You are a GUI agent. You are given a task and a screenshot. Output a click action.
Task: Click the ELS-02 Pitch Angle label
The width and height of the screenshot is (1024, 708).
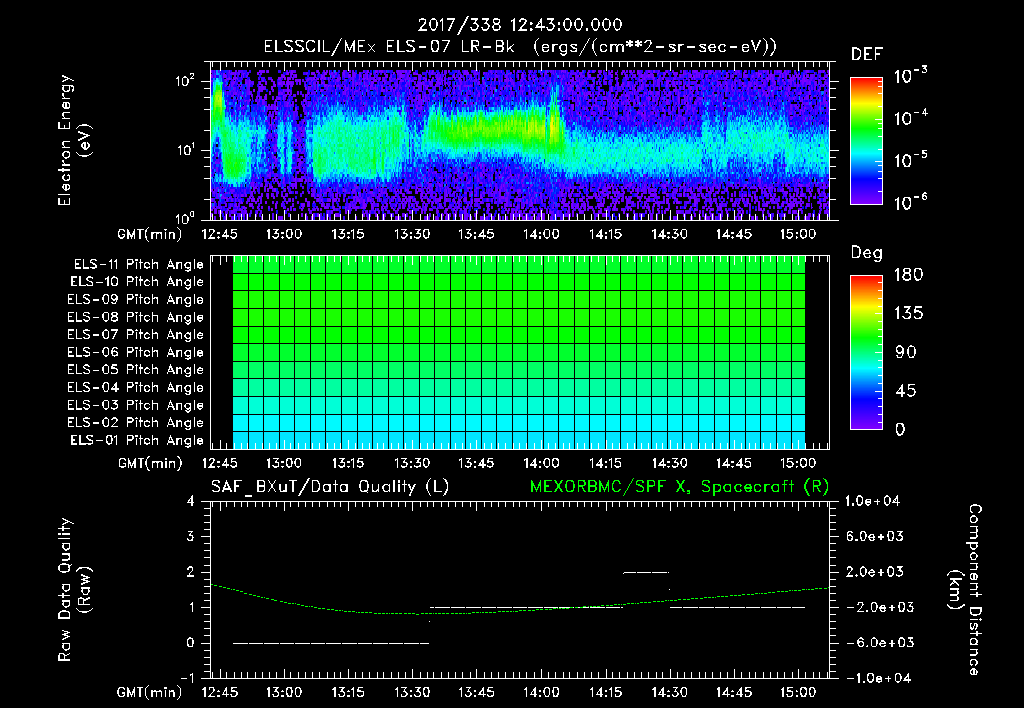(x=136, y=423)
